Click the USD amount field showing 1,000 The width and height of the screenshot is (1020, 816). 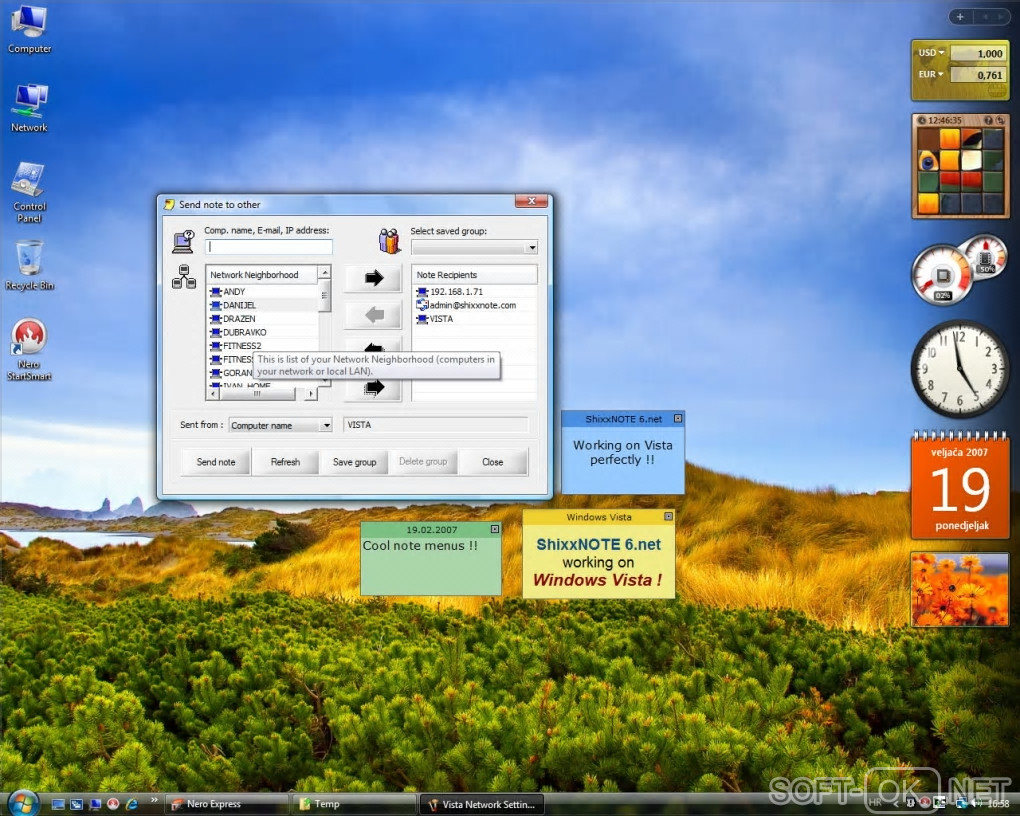coord(978,53)
